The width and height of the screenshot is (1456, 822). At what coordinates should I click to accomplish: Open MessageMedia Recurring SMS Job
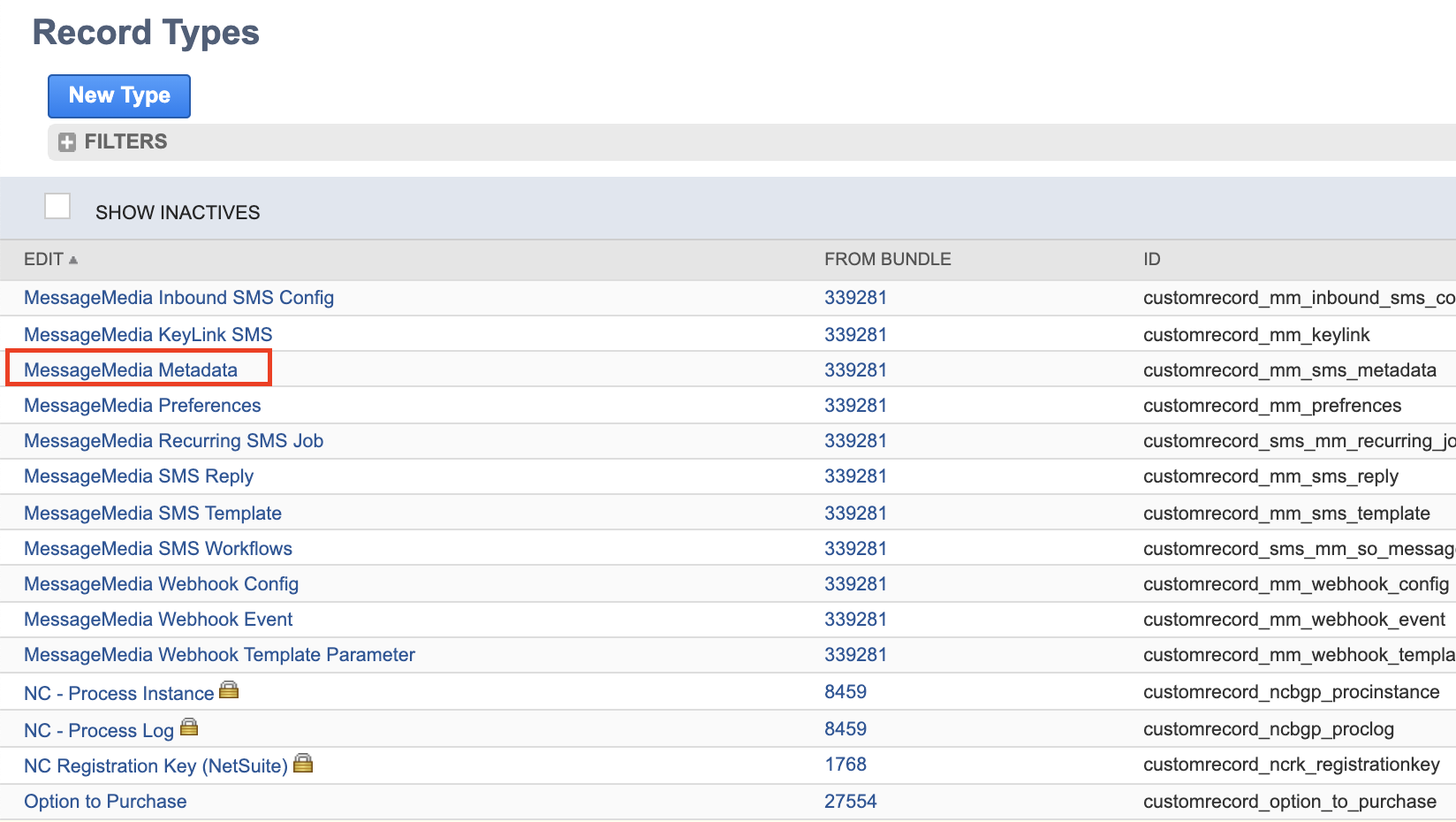point(173,440)
